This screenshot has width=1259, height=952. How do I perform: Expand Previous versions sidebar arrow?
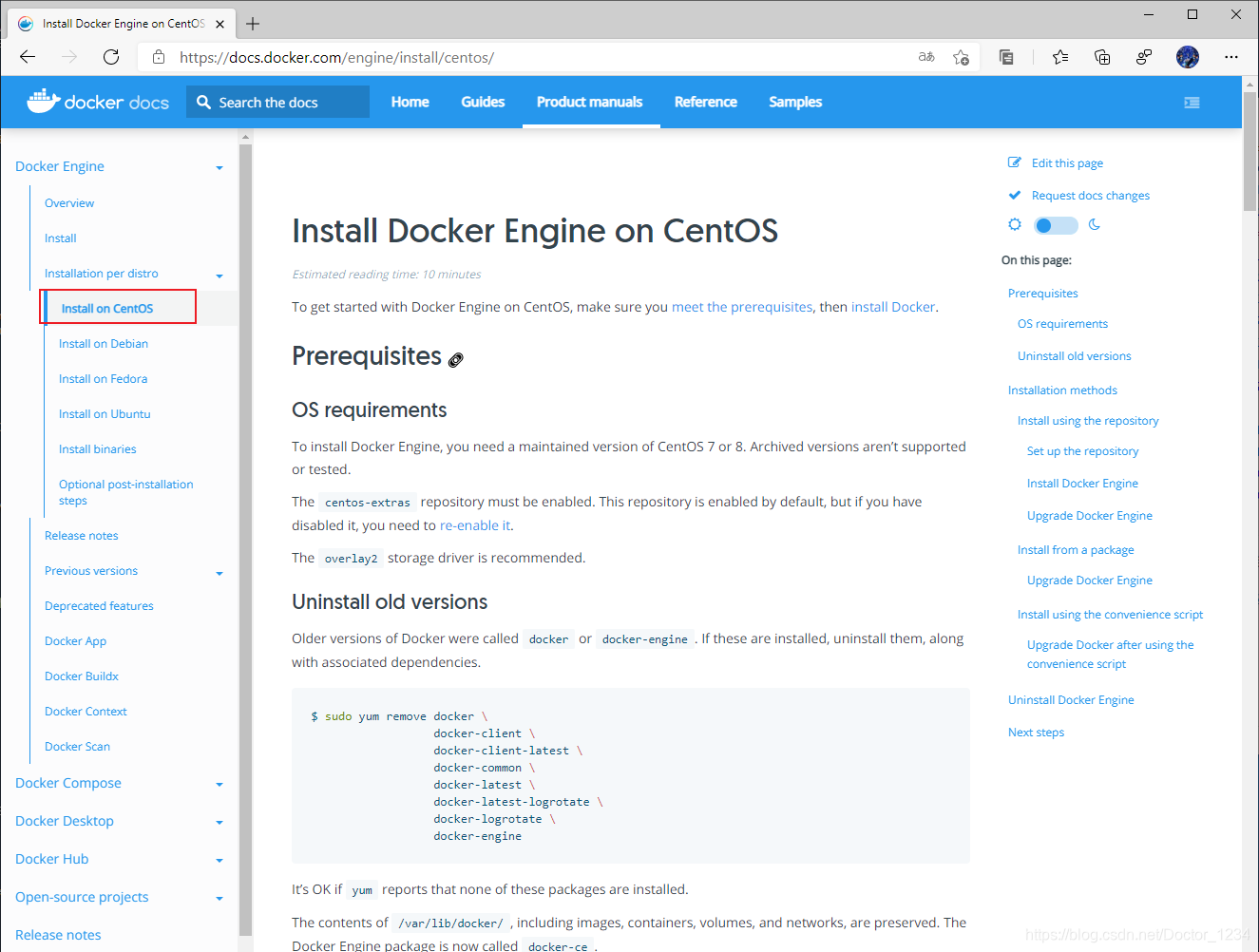(219, 573)
